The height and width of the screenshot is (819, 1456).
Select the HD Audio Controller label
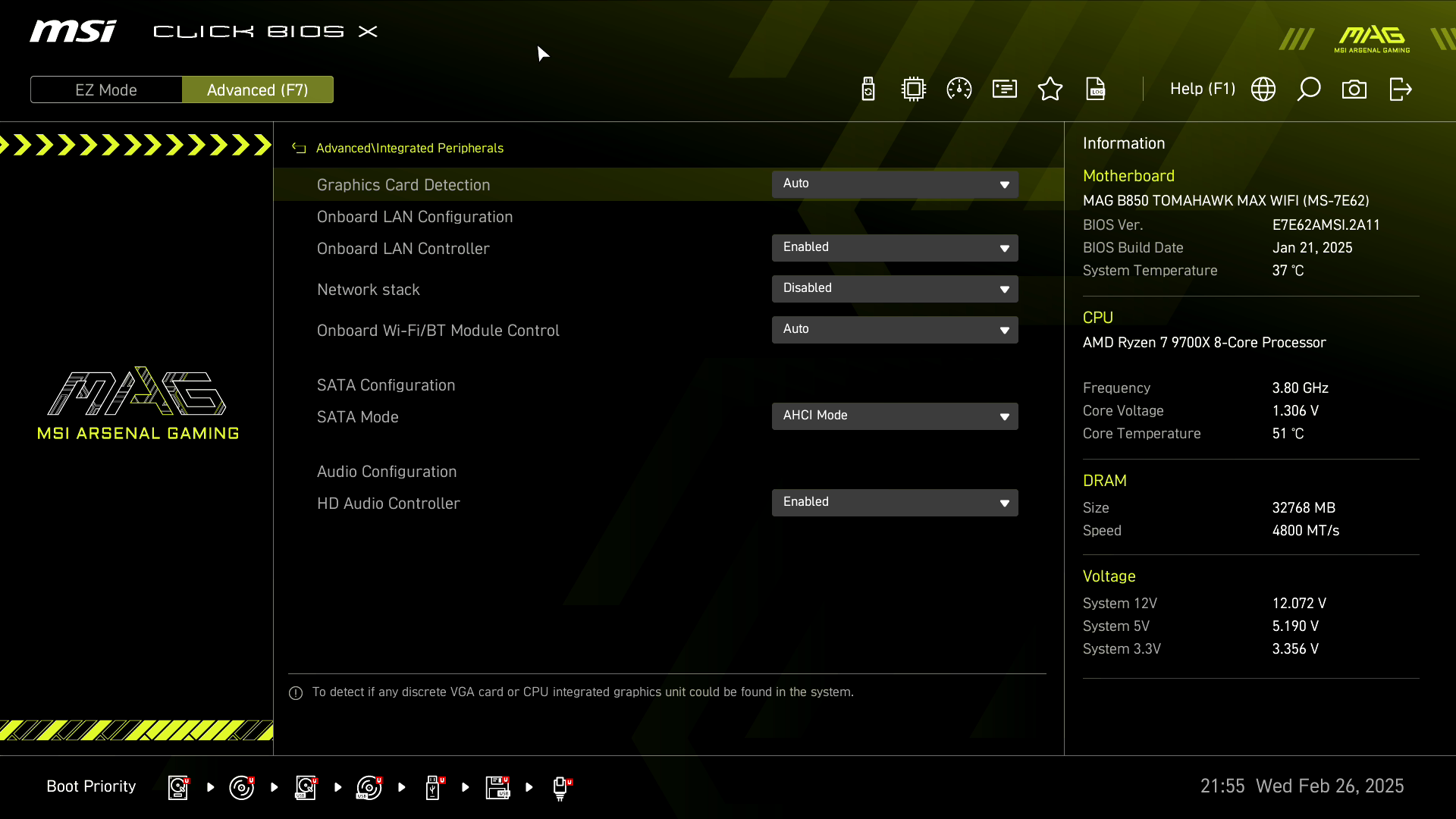click(x=388, y=504)
